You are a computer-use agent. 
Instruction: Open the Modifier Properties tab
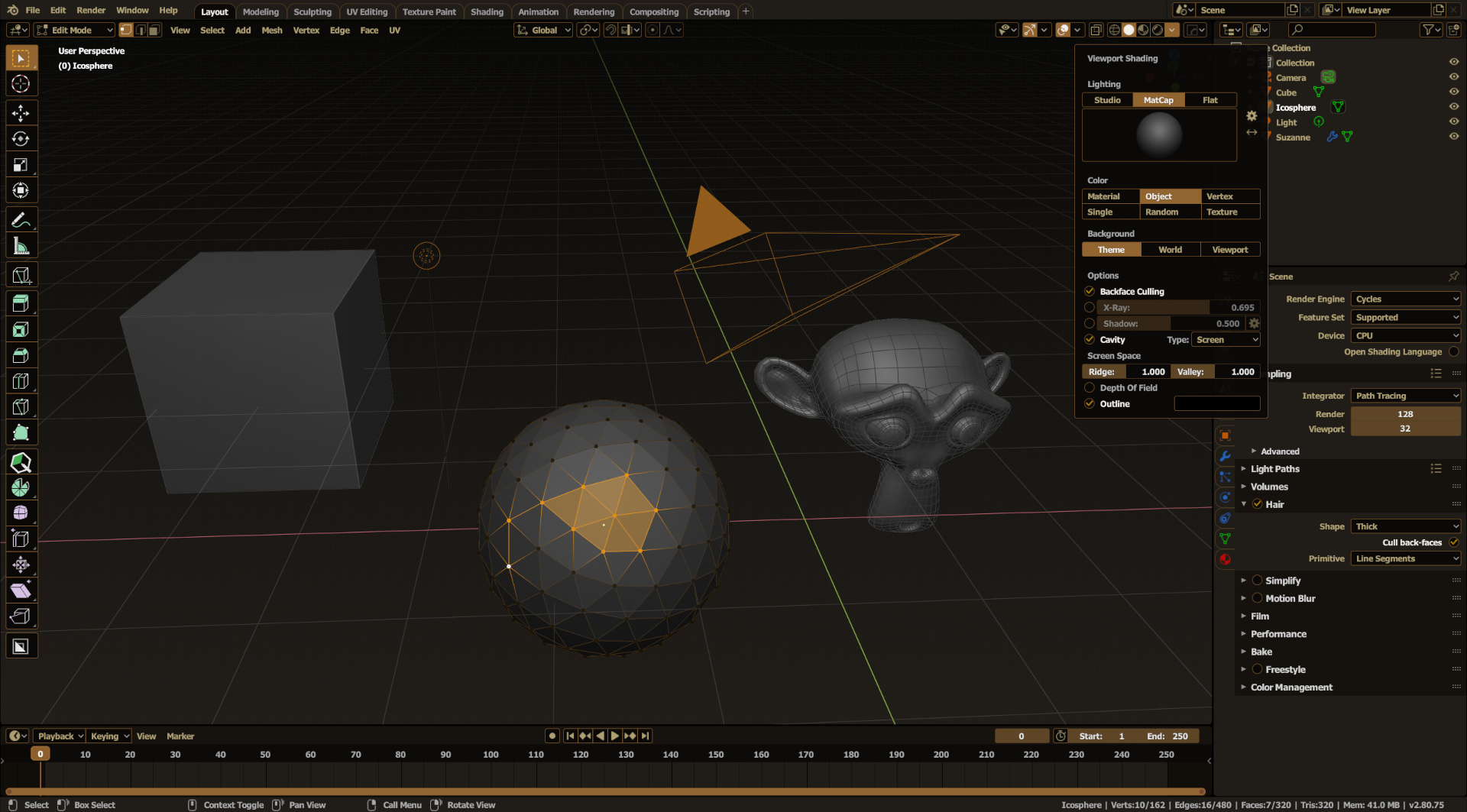pos(1226,455)
